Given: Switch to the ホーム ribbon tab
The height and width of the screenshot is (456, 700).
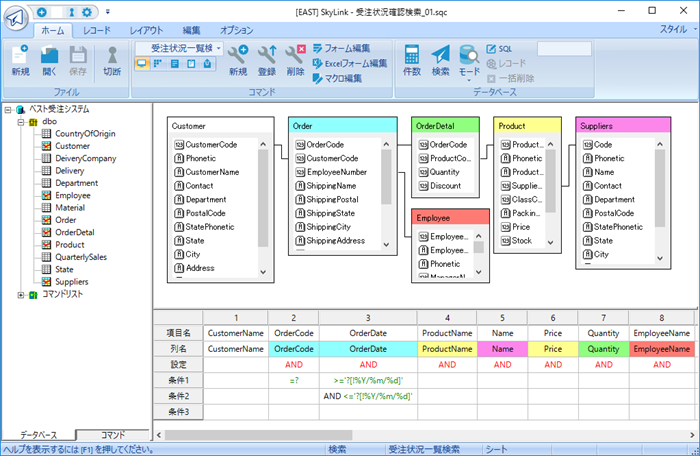Looking at the screenshot, I should pyautogui.click(x=53, y=30).
